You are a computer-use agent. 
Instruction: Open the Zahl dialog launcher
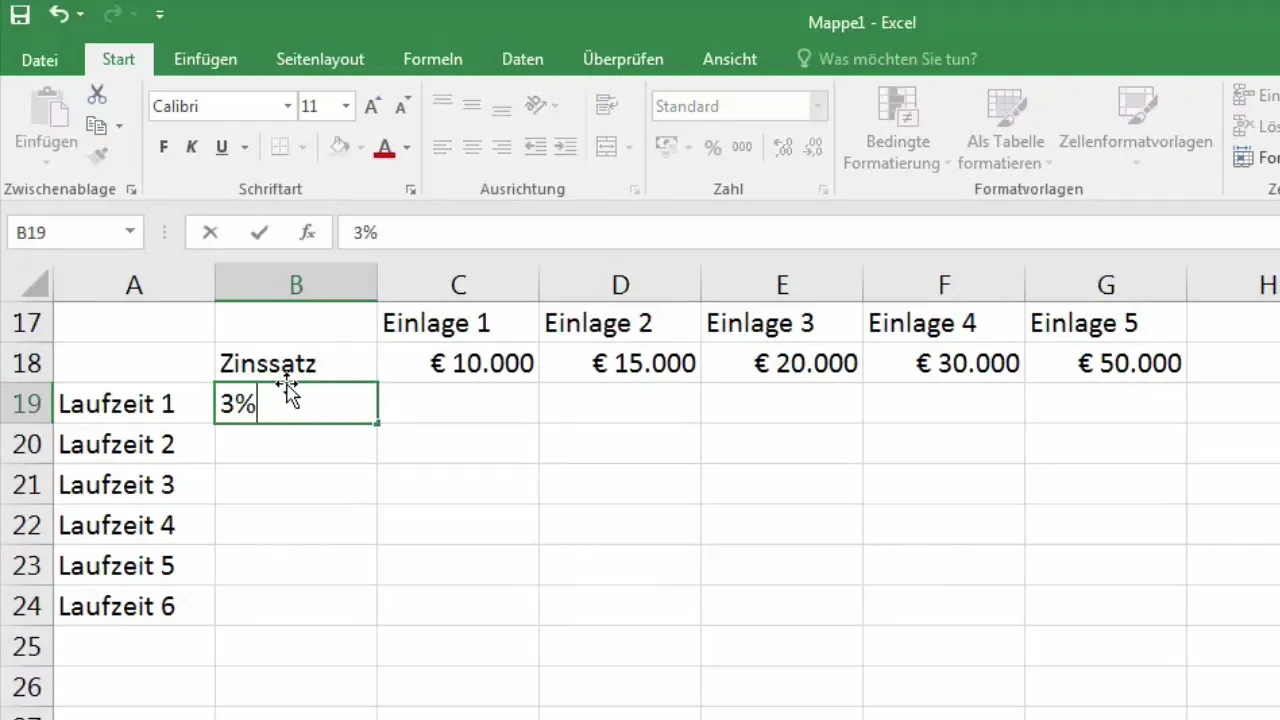(823, 189)
